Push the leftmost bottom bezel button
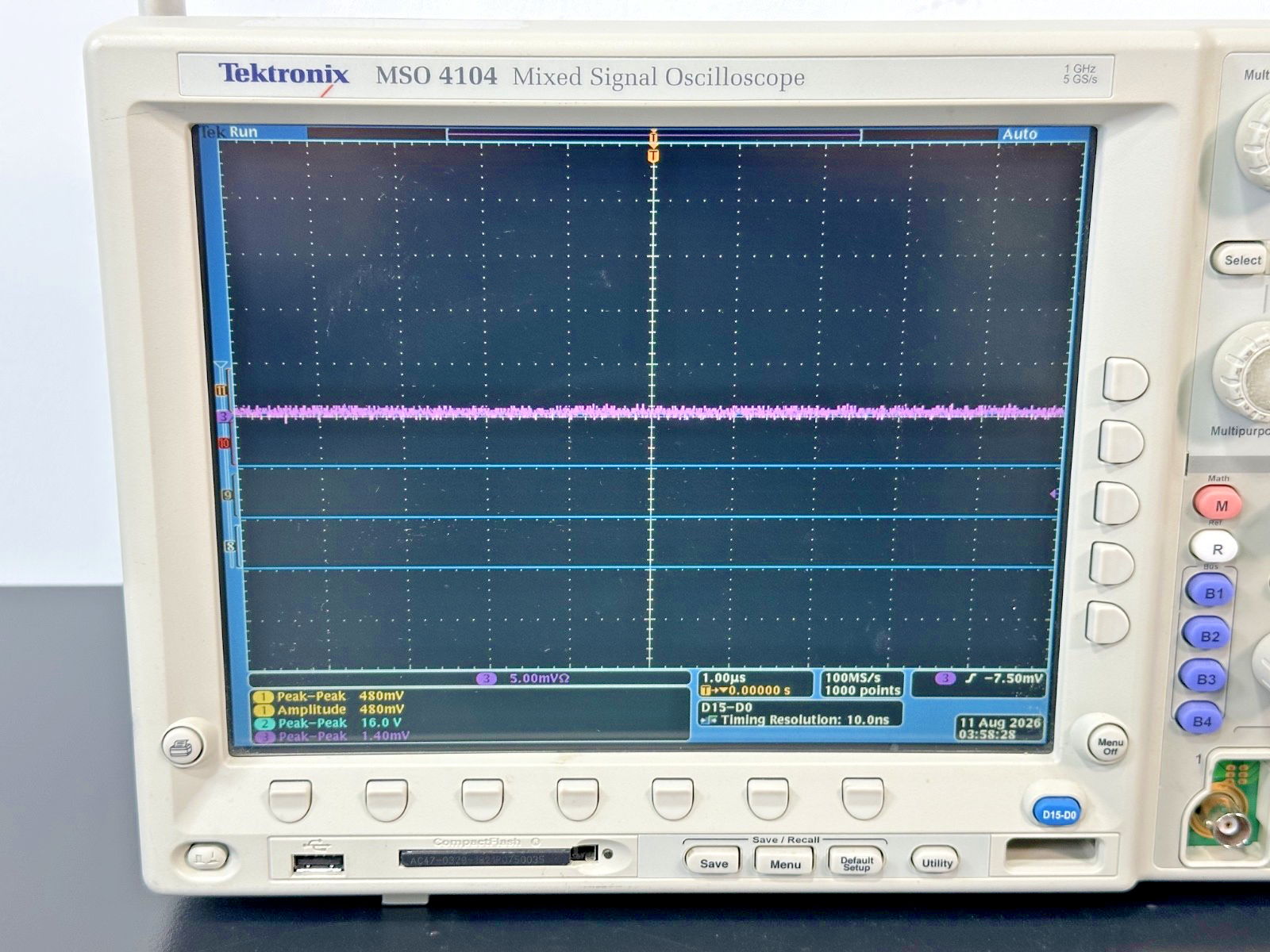 (290, 800)
